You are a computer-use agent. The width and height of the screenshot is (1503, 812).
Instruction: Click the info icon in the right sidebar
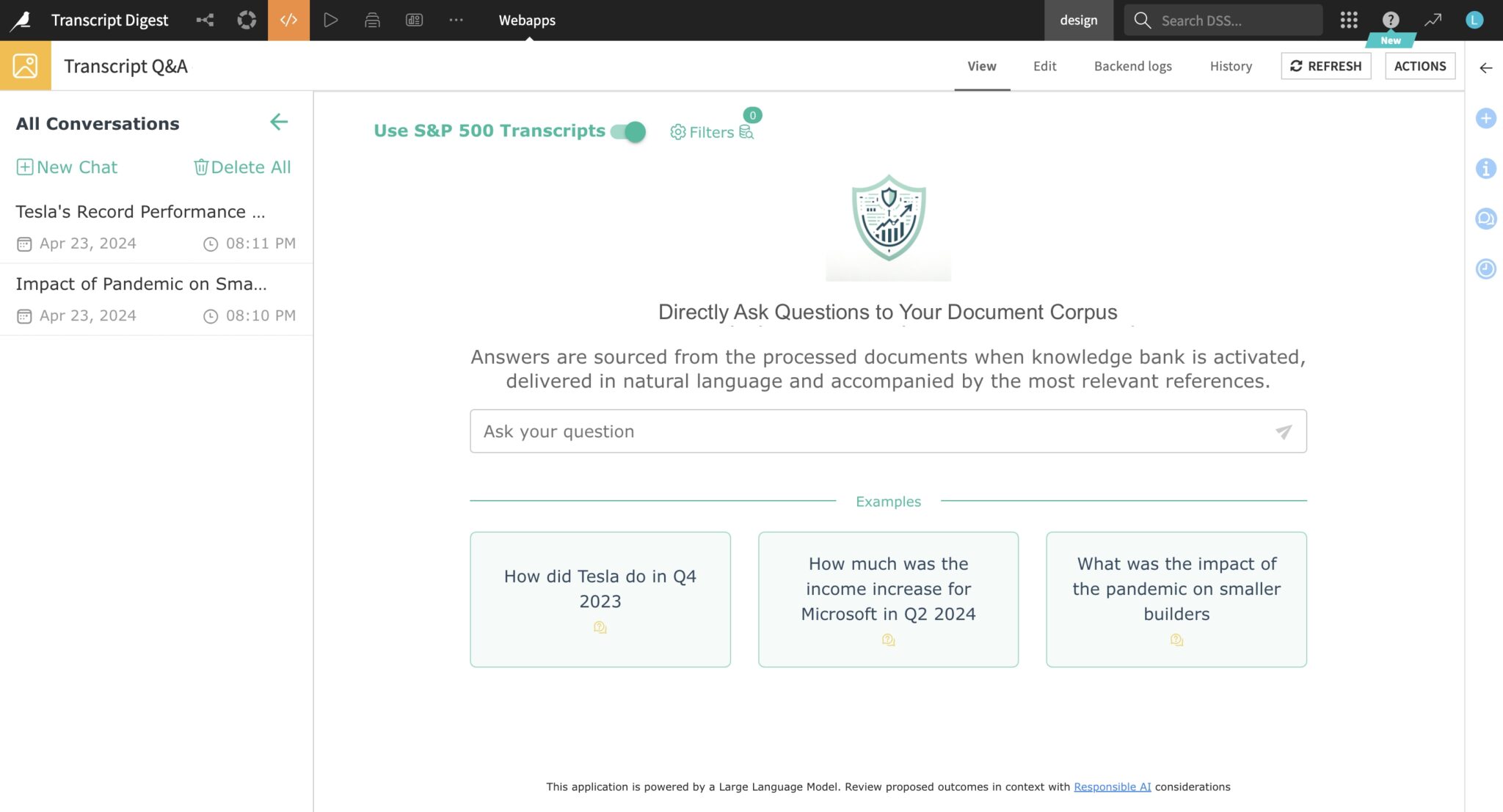(1485, 169)
